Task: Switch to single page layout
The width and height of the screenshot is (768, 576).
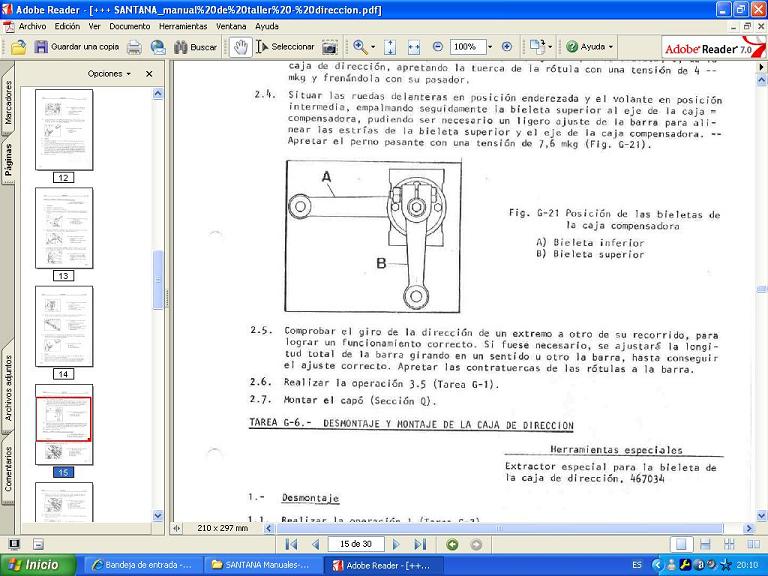Action: (680, 544)
